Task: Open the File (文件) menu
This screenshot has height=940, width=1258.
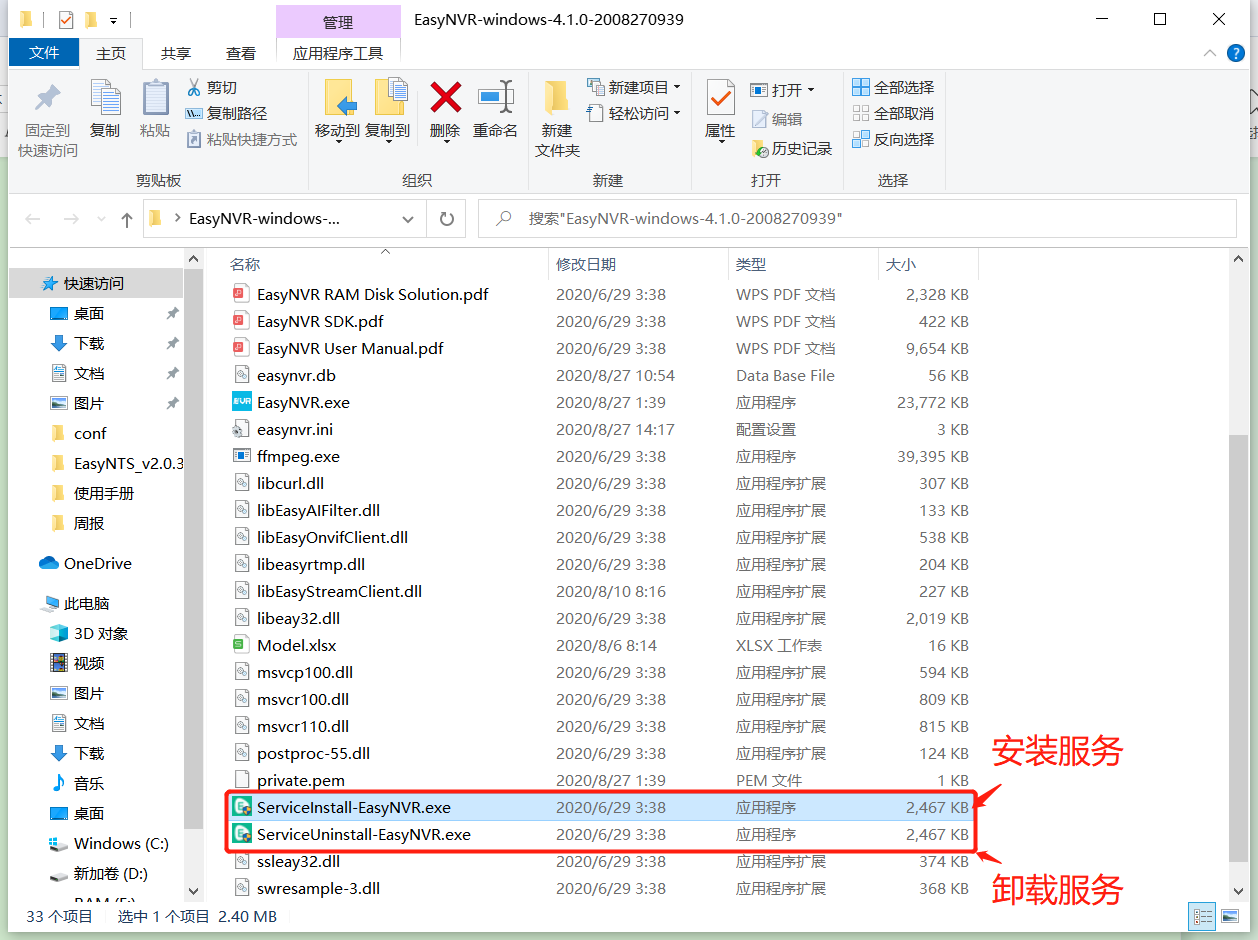Action: tap(44, 53)
